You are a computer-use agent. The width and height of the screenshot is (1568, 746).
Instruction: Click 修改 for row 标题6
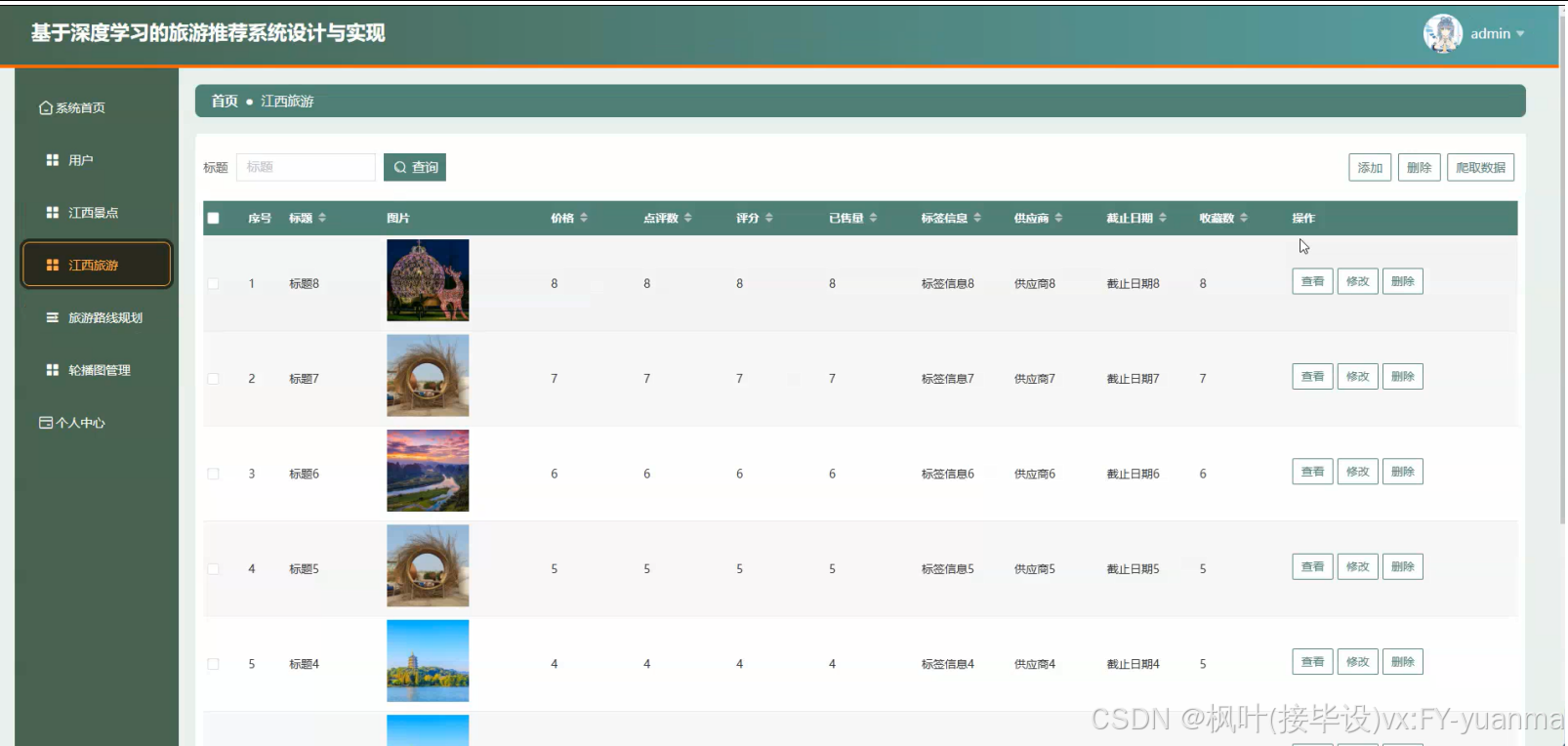(1357, 472)
